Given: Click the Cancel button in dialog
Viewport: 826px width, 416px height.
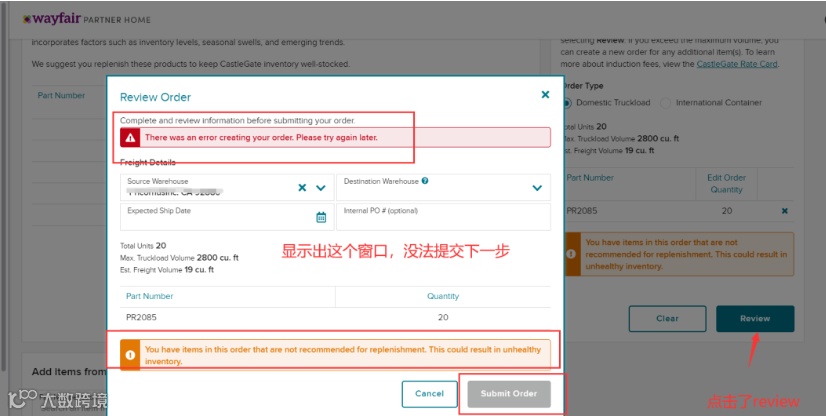Looking at the screenshot, I should (x=429, y=394).
